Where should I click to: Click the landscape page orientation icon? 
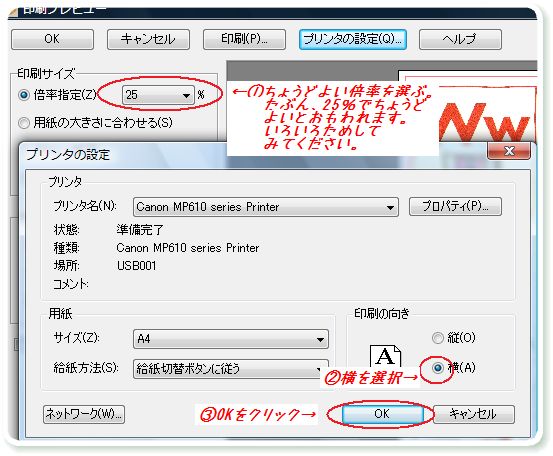coord(385,355)
